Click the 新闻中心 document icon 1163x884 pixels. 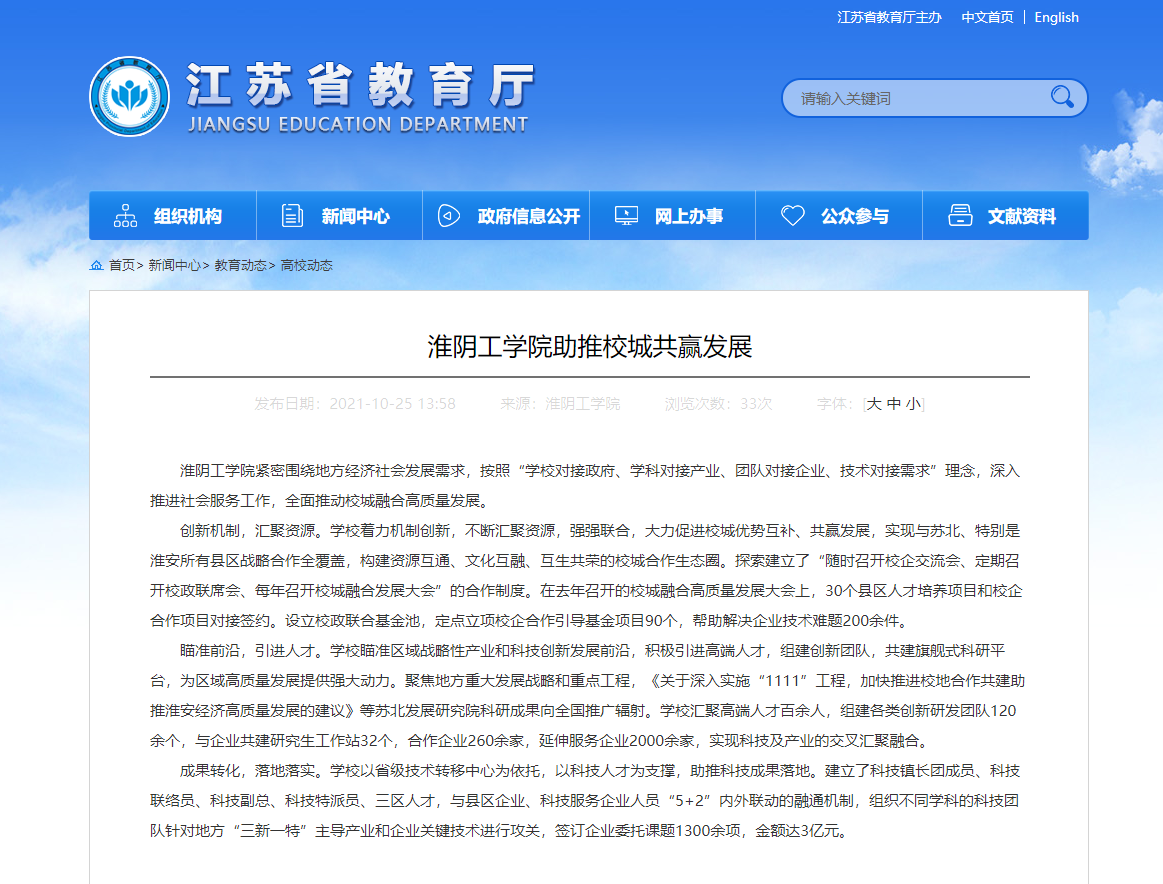pos(293,216)
